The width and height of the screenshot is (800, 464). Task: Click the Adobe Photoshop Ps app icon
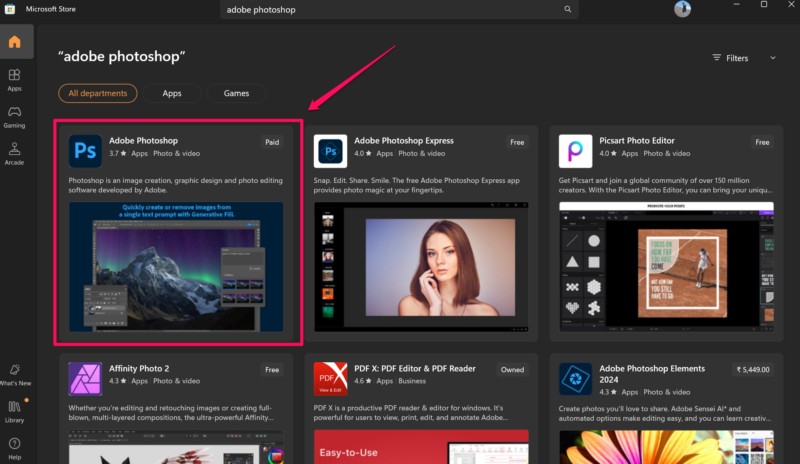[x=84, y=151]
